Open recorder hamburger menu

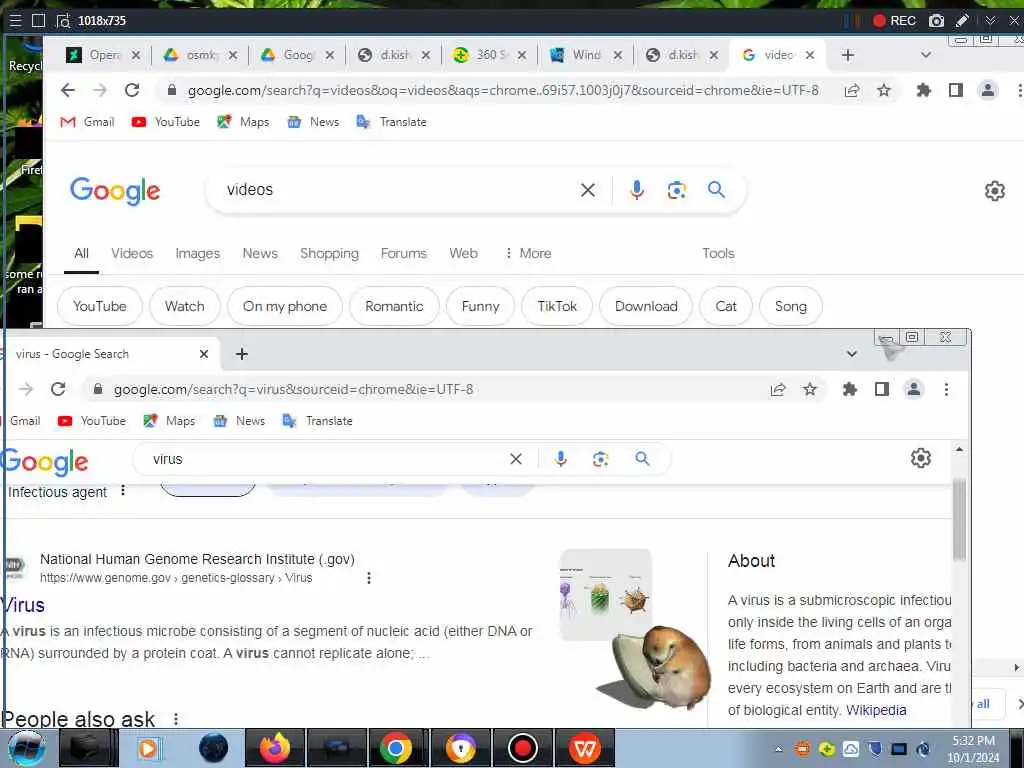tap(16, 21)
